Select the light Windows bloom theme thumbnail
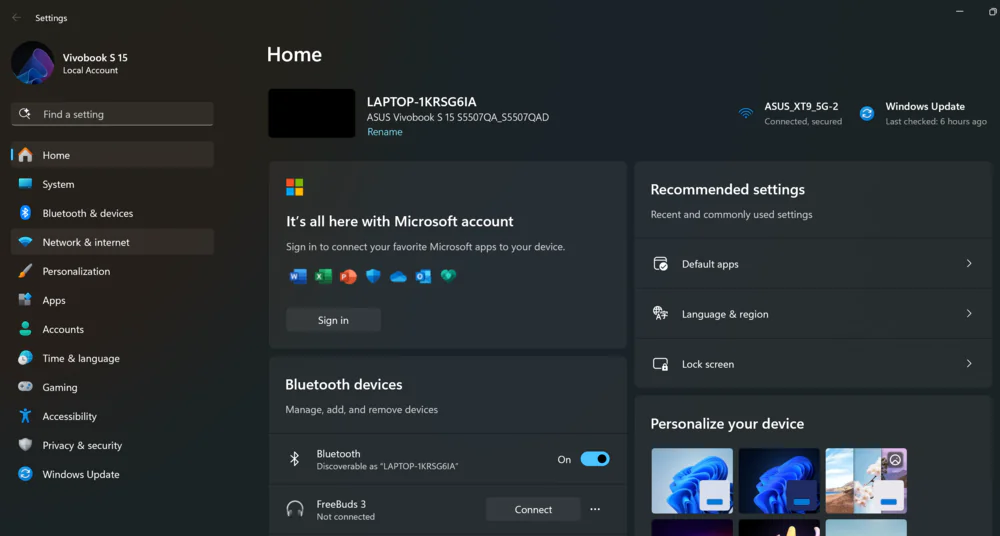1000x536 pixels. pyautogui.click(x=692, y=480)
